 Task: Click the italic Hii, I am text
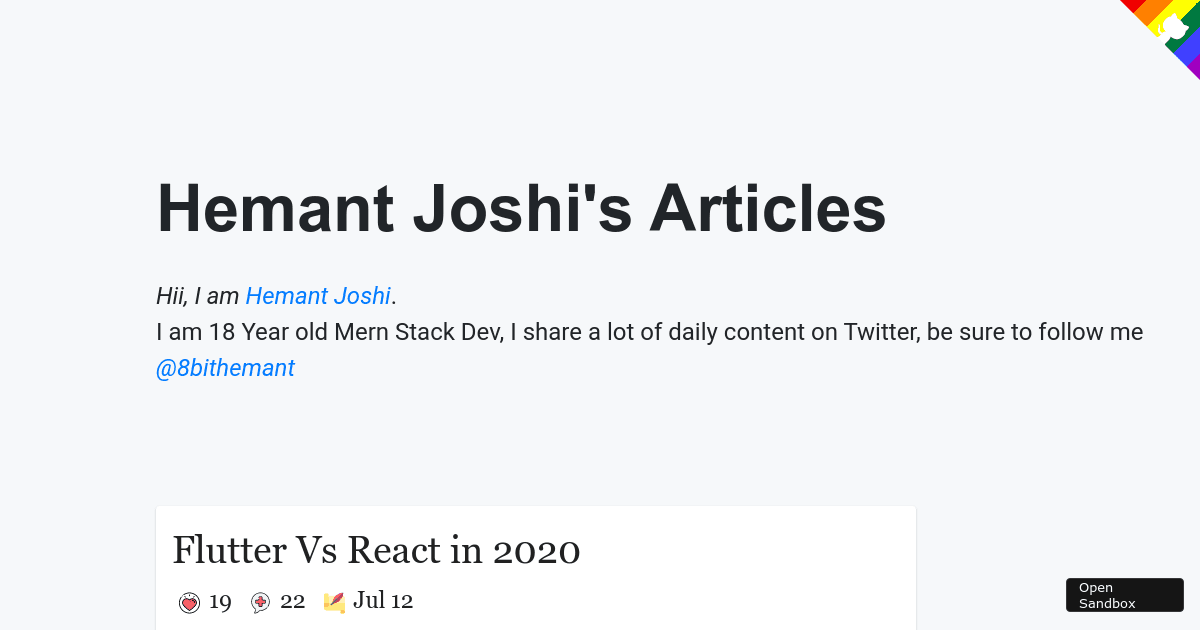pyautogui.click(x=198, y=296)
